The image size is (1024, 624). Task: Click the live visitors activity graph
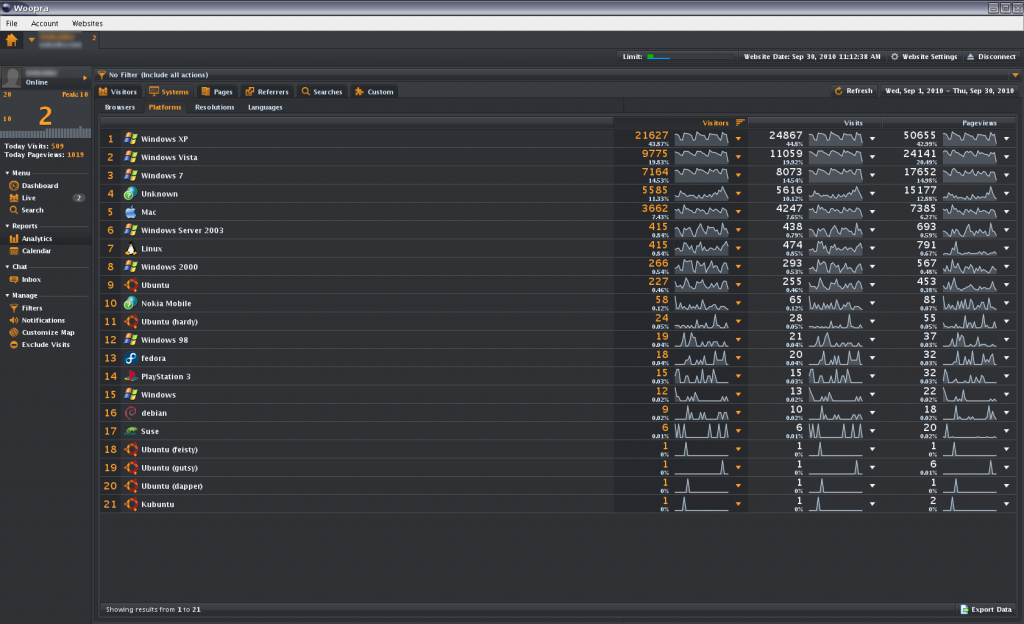46,132
